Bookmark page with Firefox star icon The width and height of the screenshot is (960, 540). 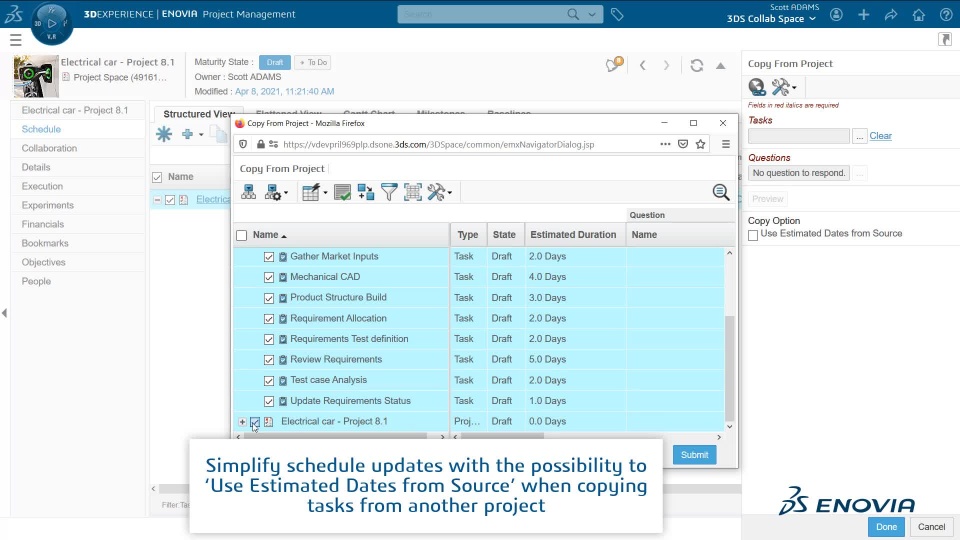coord(700,144)
